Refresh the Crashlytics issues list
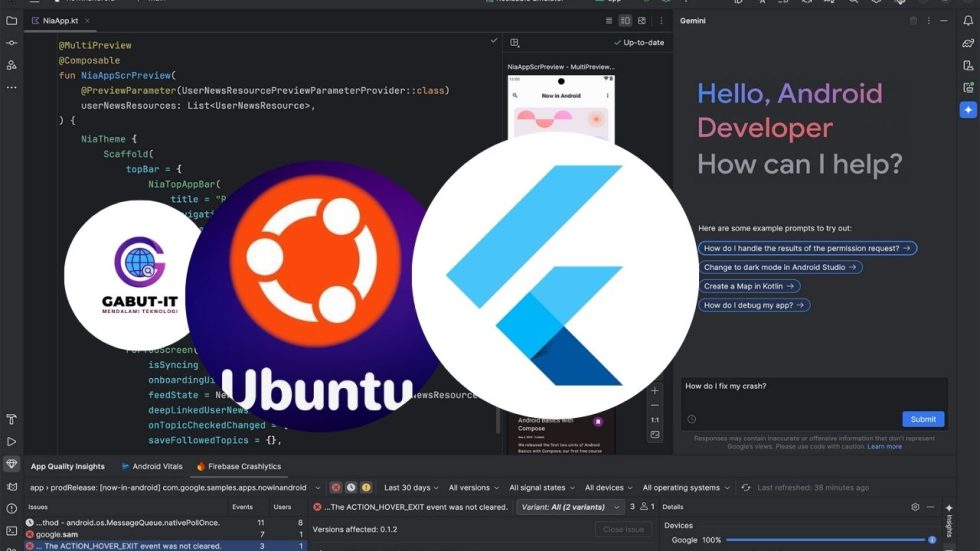Image resolution: width=980 pixels, height=551 pixels. point(746,487)
